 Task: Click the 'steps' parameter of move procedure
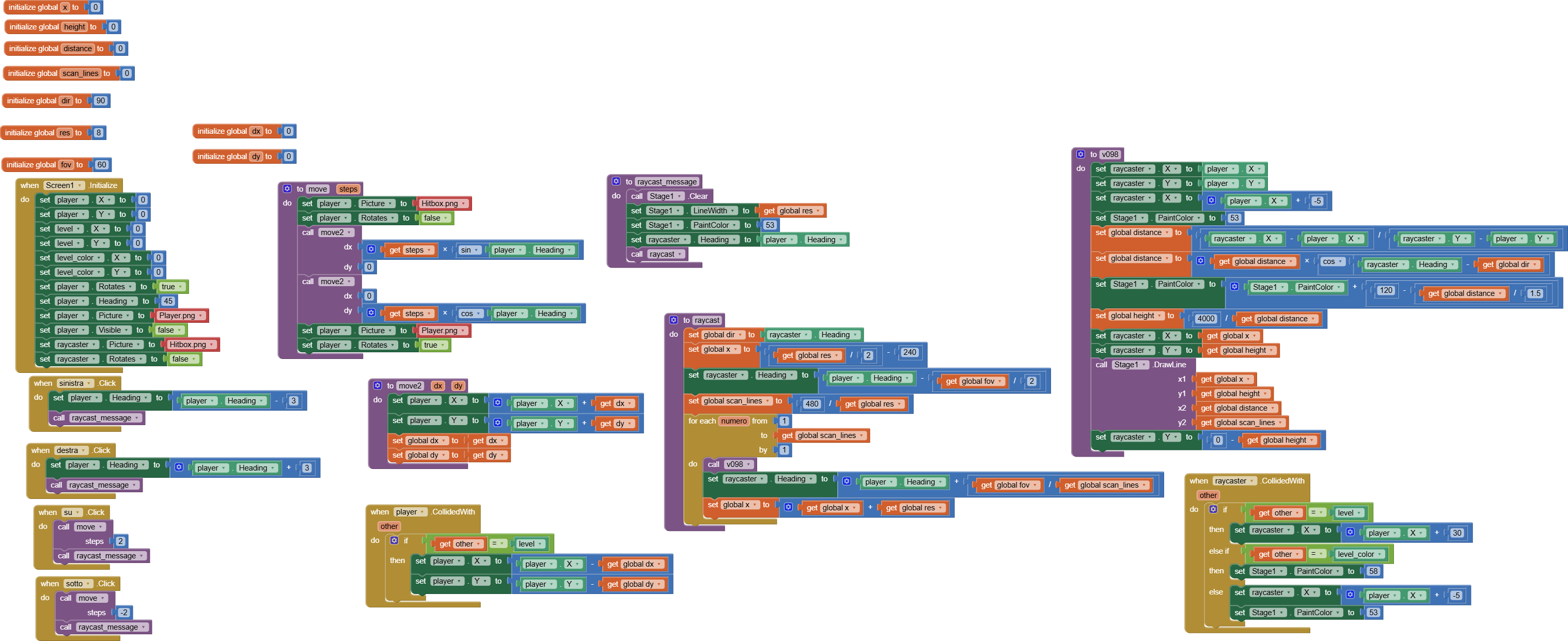[x=348, y=190]
